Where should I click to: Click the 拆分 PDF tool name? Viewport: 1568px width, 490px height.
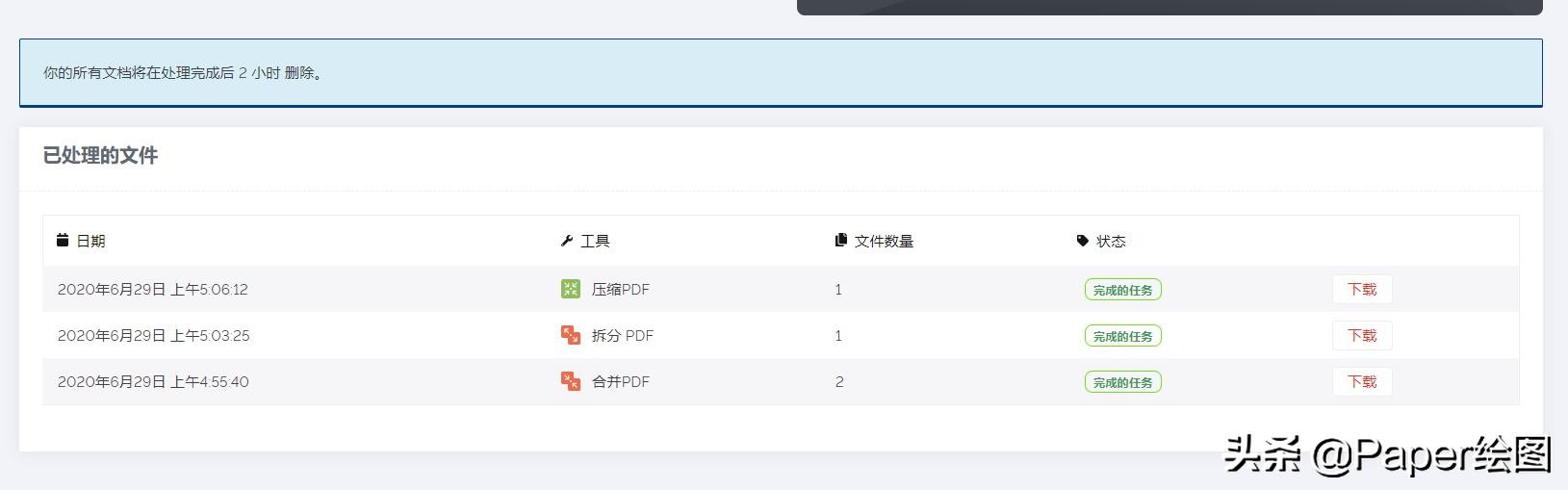(623, 335)
